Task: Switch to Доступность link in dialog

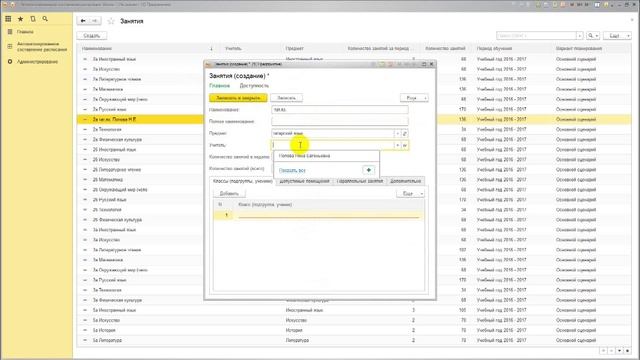Action: pos(254,86)
